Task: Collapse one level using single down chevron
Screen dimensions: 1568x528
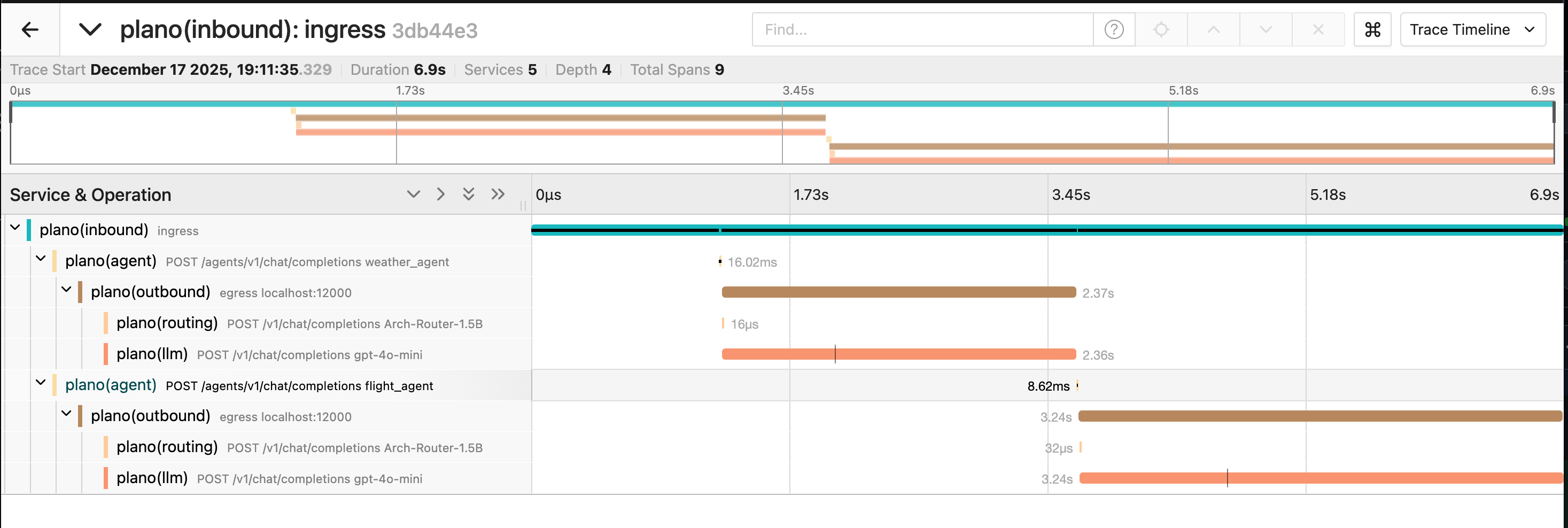Action: tap(413, 195)
